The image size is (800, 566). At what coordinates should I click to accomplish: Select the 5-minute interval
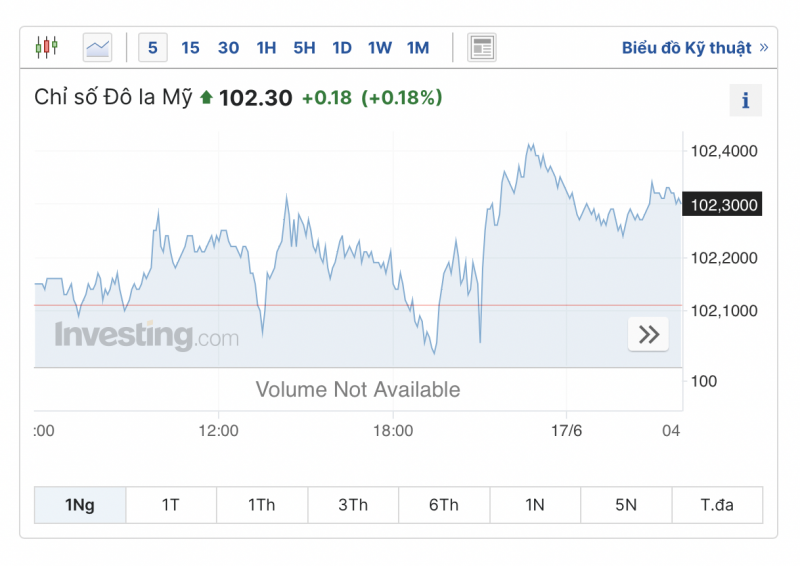tap(153, 47)
